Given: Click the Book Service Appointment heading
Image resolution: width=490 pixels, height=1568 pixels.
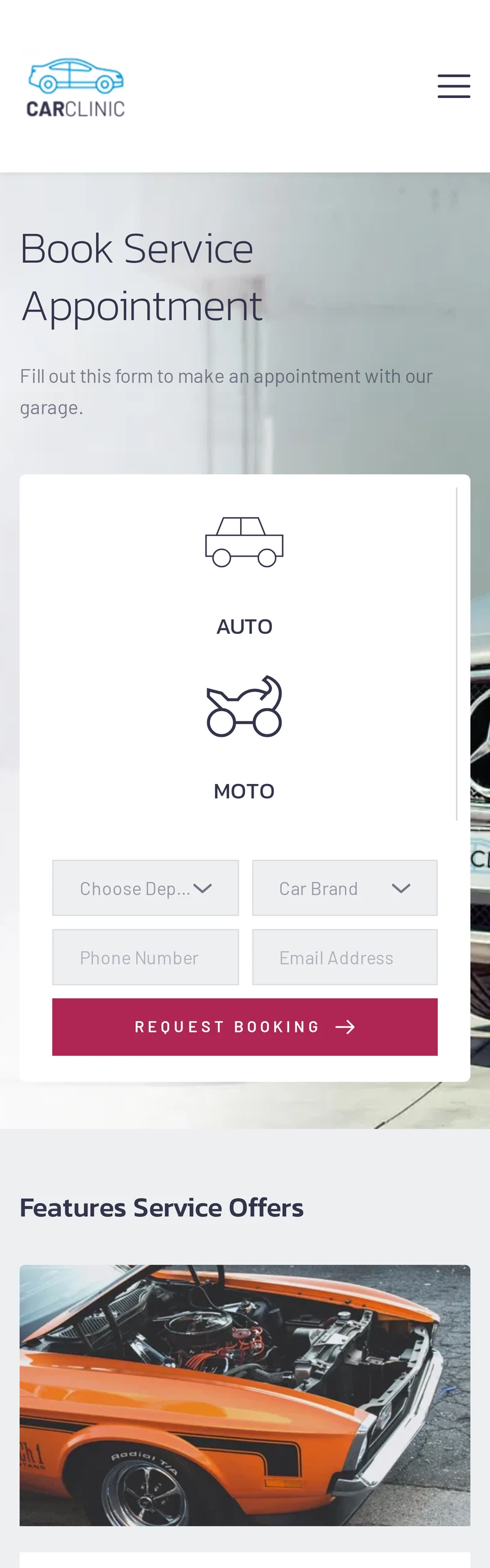Looking at the screenshot, I should click(142, 277).
